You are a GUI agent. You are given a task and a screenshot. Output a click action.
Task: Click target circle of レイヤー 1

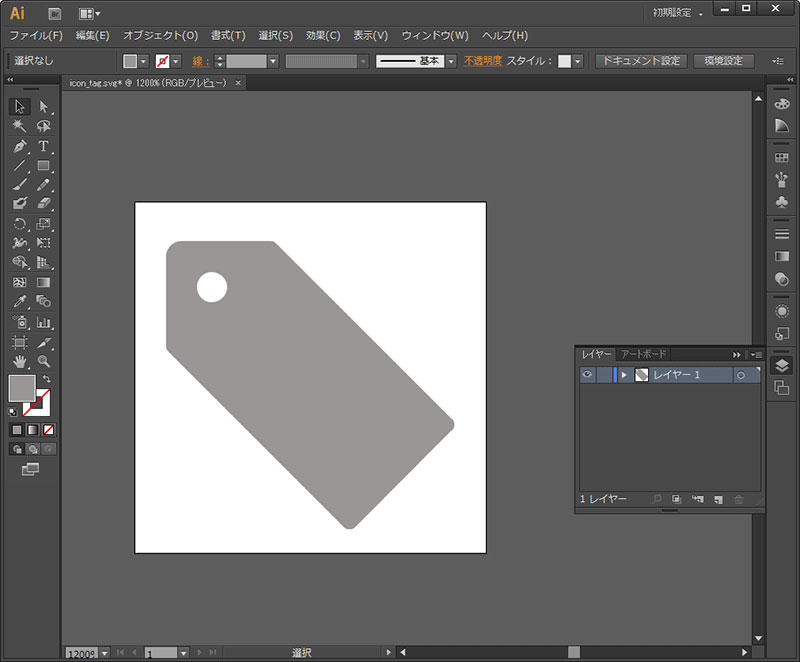click(741, 375)
